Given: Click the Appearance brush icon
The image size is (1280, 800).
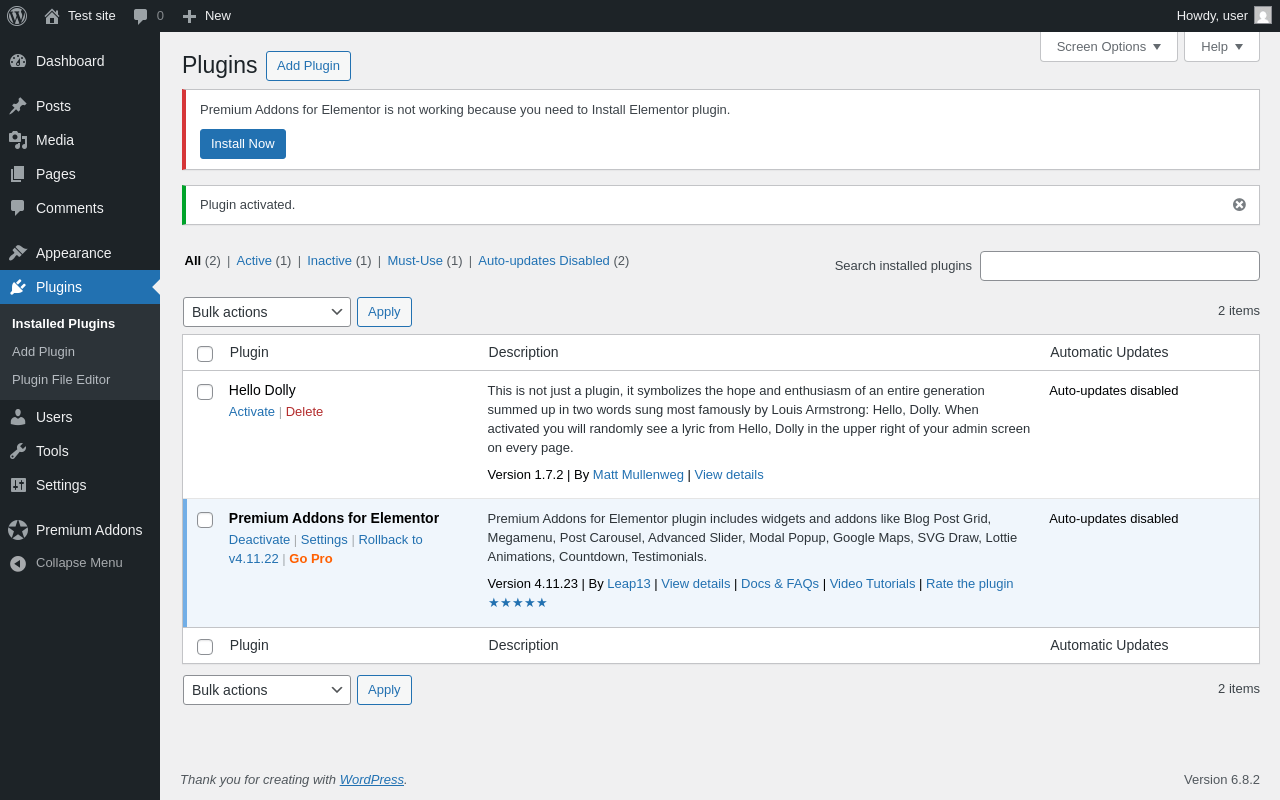Looking at the screenshot, I should coord(18,253).
